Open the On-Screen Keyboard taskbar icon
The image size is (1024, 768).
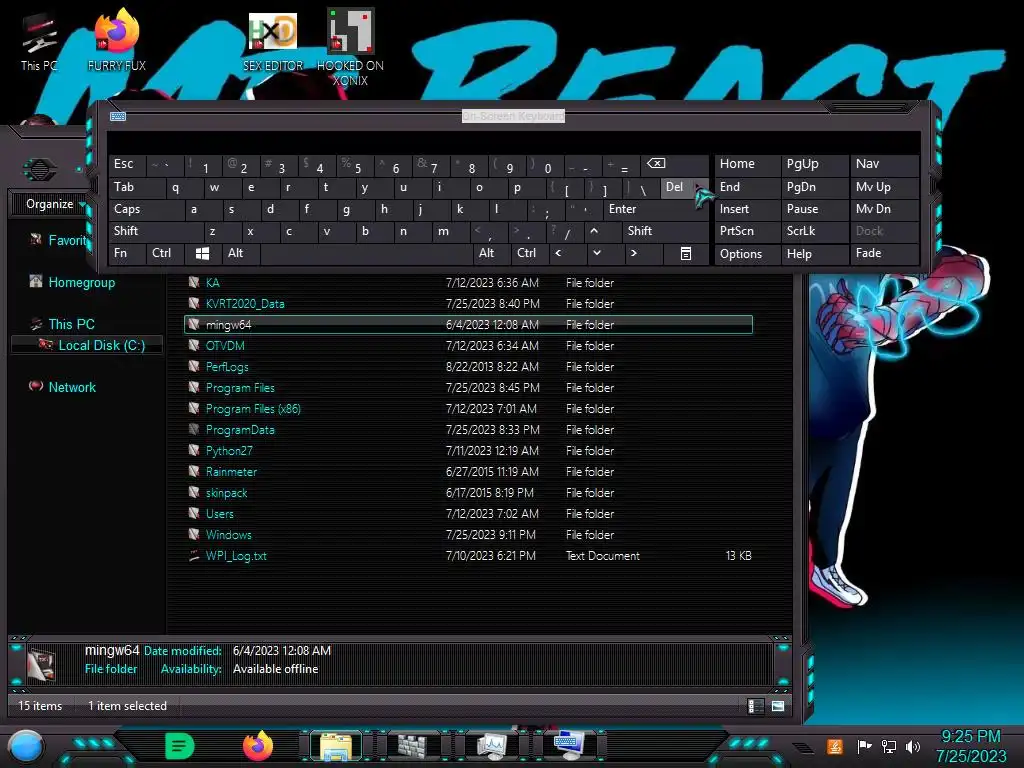[x=568, y=746]
